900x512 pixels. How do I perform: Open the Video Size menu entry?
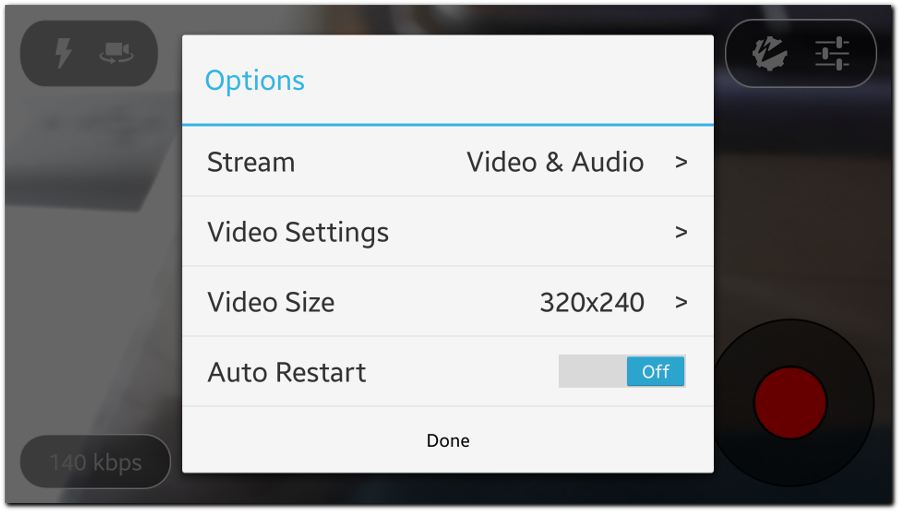(448, 302)
